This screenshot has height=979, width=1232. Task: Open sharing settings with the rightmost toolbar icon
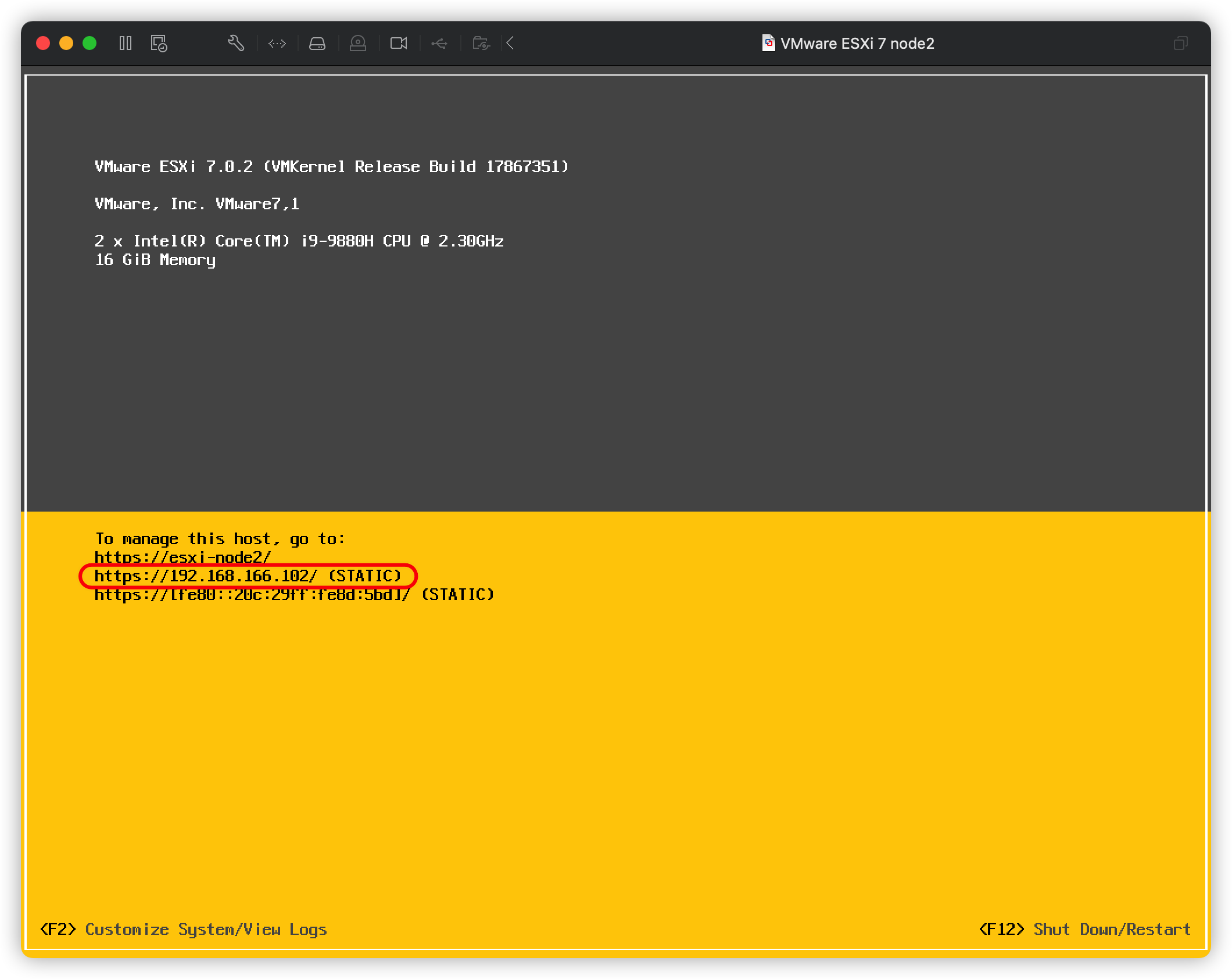481,43
